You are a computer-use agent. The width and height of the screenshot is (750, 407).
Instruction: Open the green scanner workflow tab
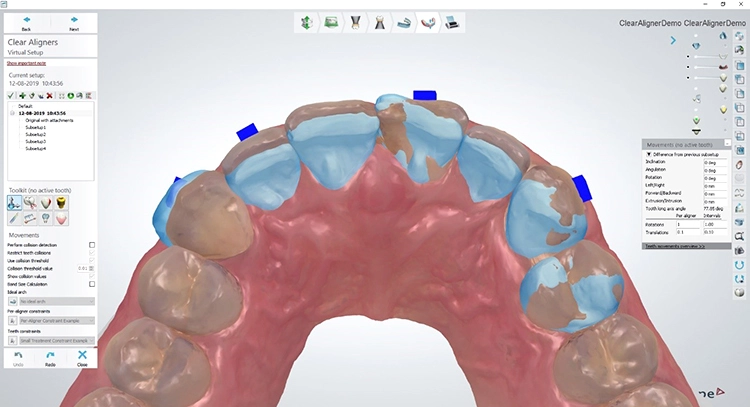pyautogui.click(x=331, y=22)
